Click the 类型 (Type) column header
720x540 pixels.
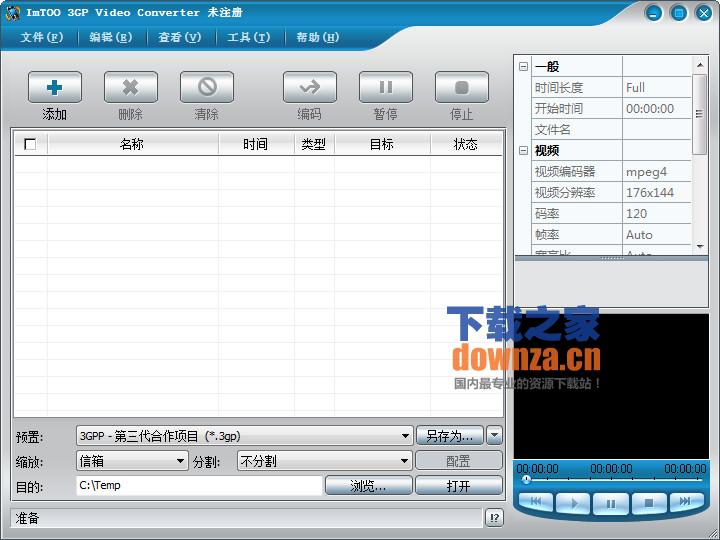tap(314, 144)
